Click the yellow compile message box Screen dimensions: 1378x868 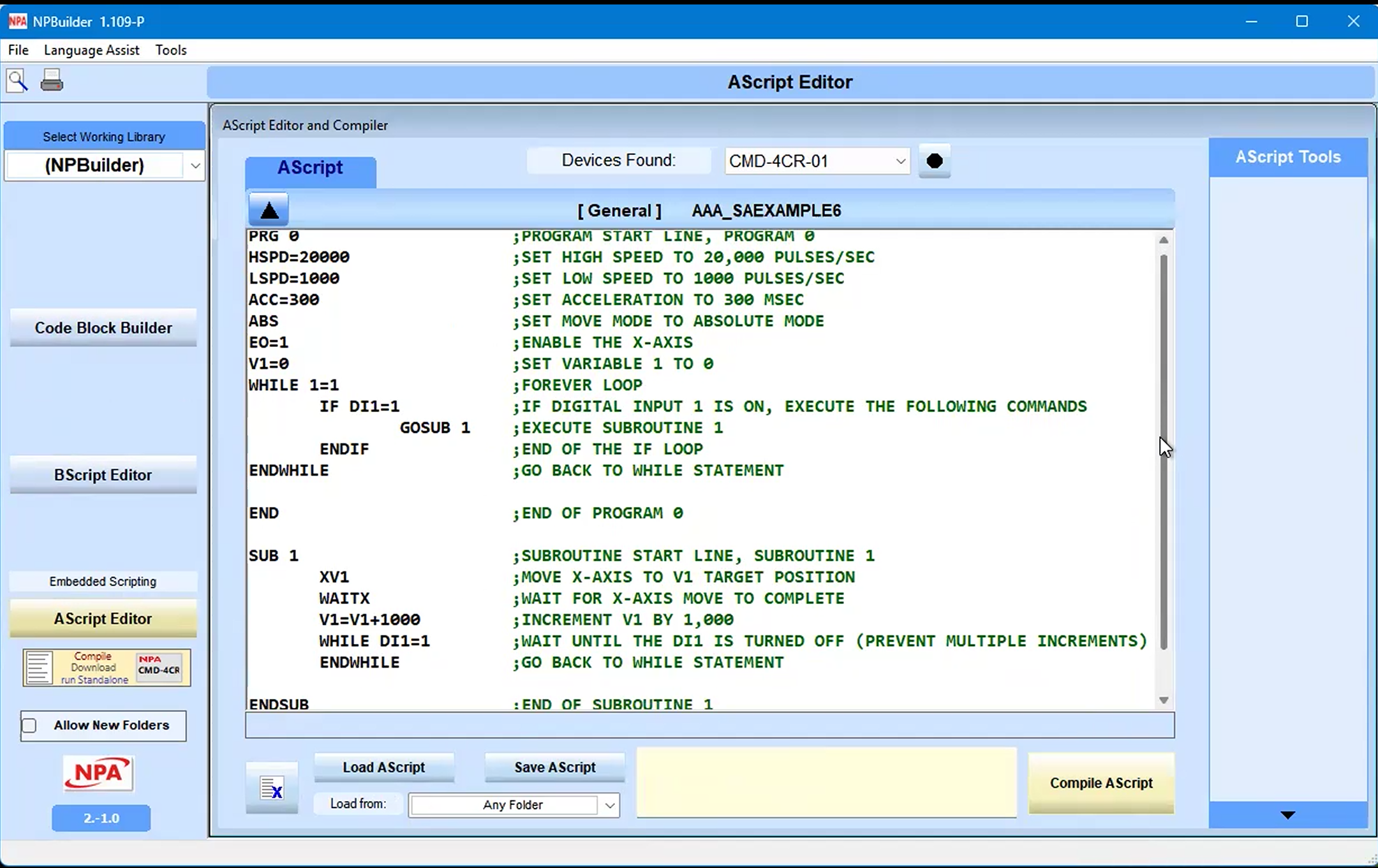[827, 783]
